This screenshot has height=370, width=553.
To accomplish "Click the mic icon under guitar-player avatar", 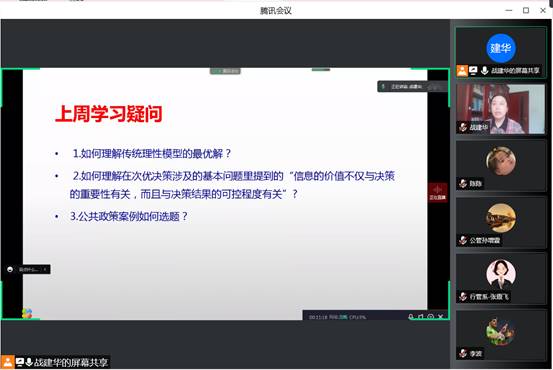I will pos(463,353).
